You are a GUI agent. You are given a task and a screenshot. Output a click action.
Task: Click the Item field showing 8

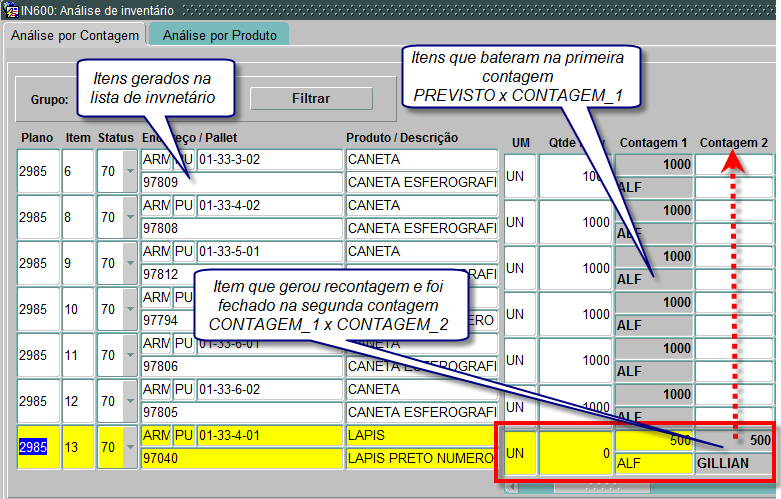coord(78,217)
